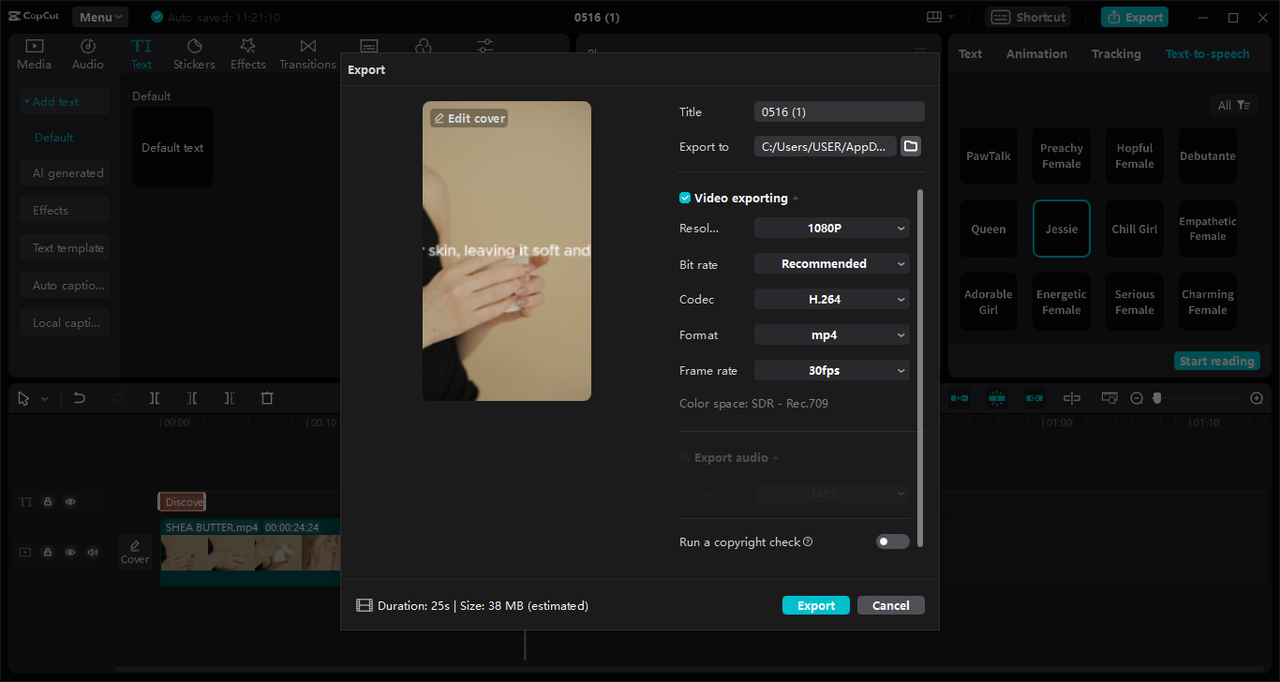This screenshot has height=682, width=1280.
Task: Switch to the Text tab in right panel
Action: pyautogui.click(x=970, y=54)
